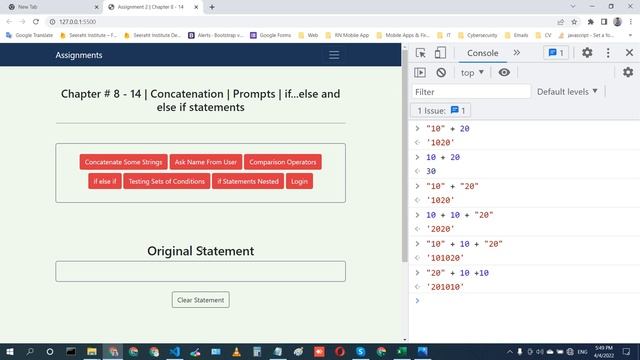Select the '2020' console output
The image size is (640, 360).
440,229
